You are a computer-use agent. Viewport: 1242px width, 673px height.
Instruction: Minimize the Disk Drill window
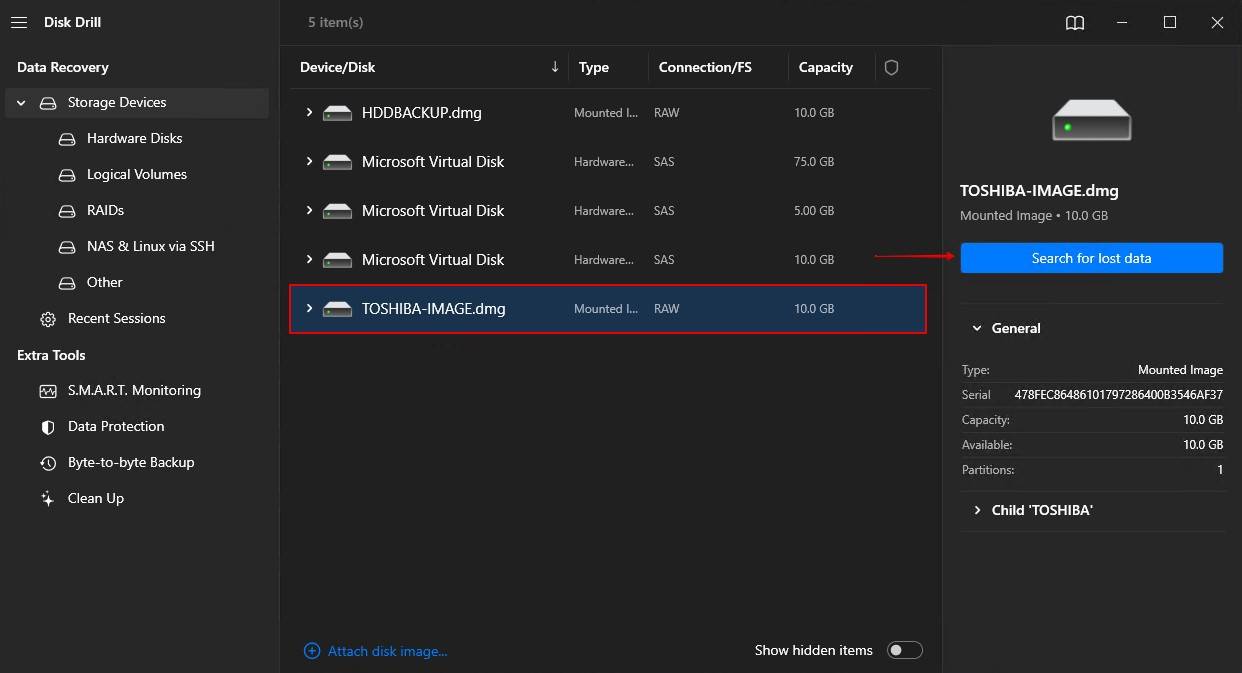click(x=1123, y=22)
